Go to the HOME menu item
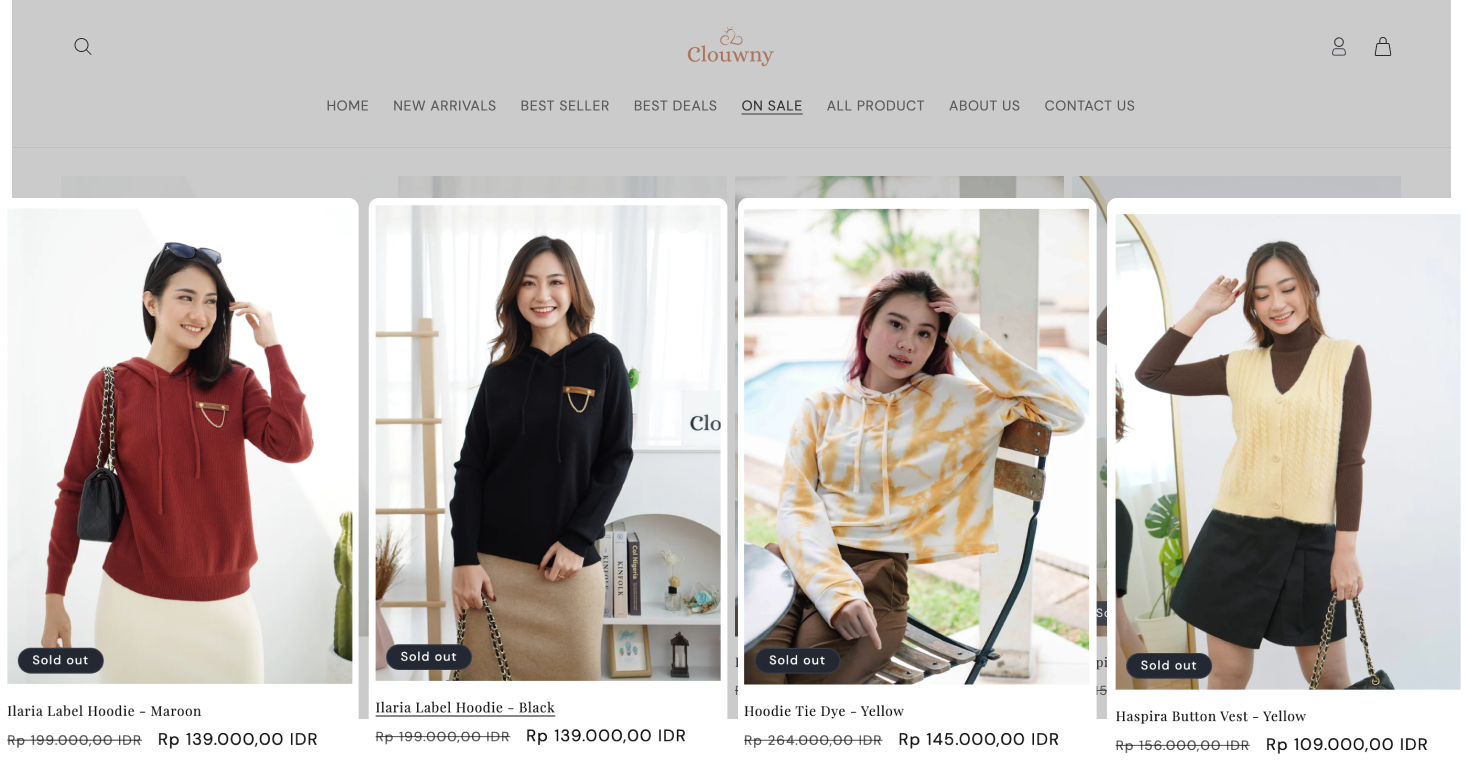This screenshot has height=766, width=1466. coord(348,106)
